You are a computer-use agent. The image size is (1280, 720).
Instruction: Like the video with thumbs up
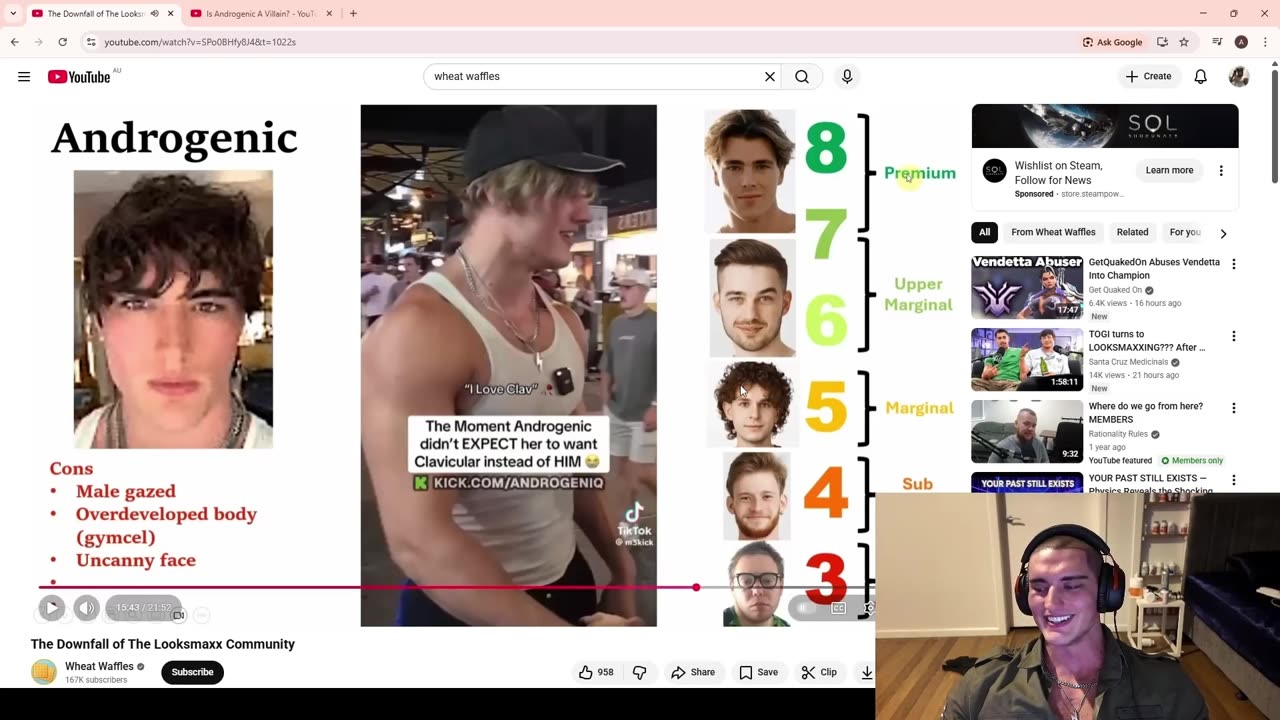(596, 672)
